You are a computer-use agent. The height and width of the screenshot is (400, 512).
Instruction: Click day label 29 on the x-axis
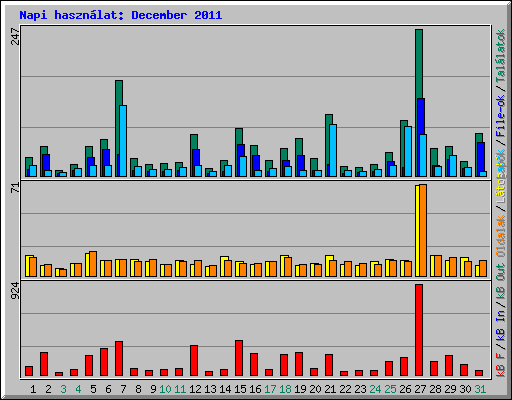pyautogui.click(x=450, y=389)
